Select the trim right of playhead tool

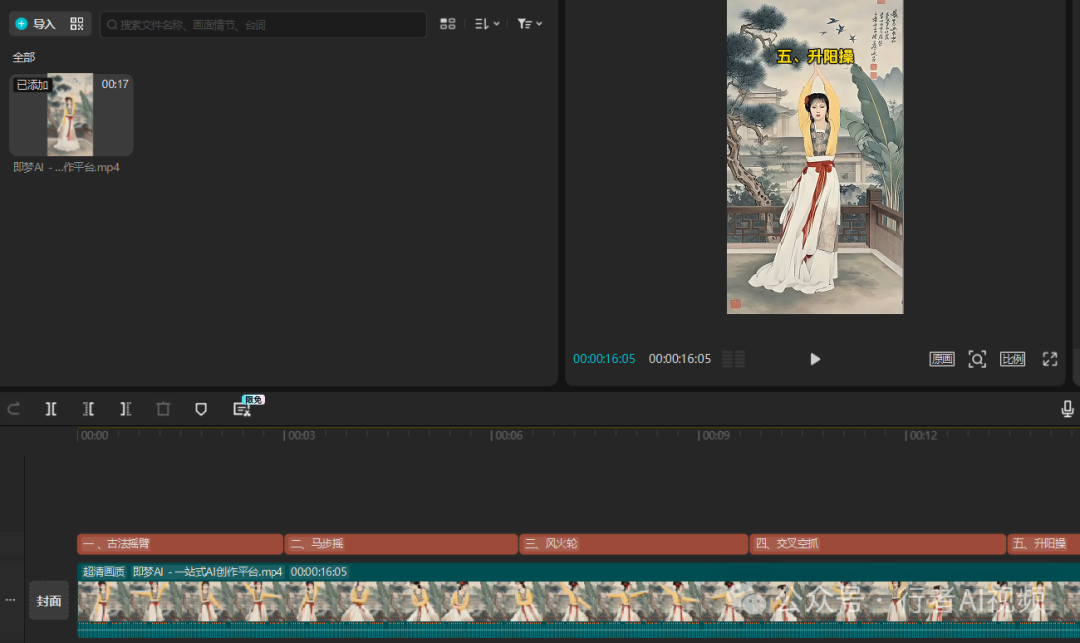coord(125,409)
